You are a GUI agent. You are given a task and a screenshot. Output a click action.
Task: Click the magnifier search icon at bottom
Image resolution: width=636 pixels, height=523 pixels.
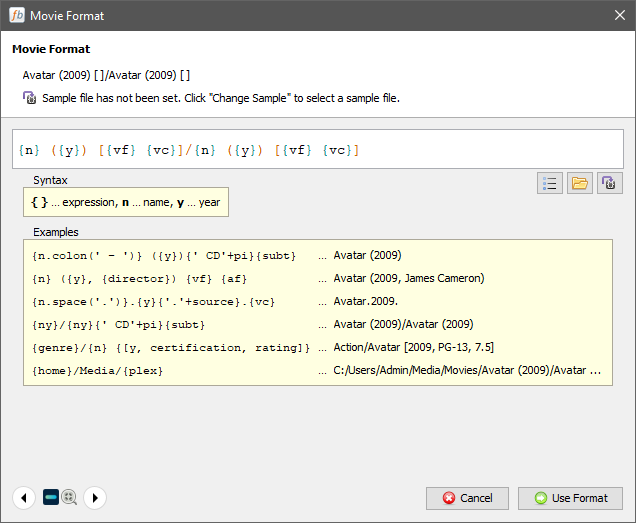click(69, 497)
